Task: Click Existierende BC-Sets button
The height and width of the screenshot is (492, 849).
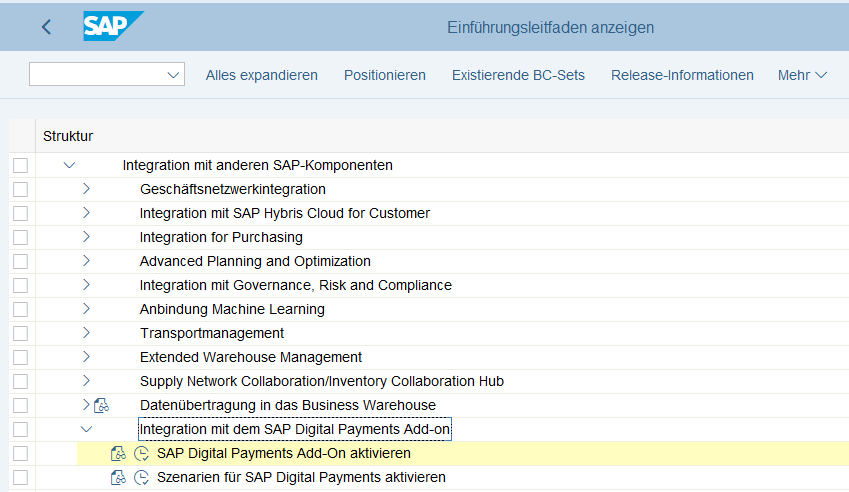Action: [x=518, y=75]
